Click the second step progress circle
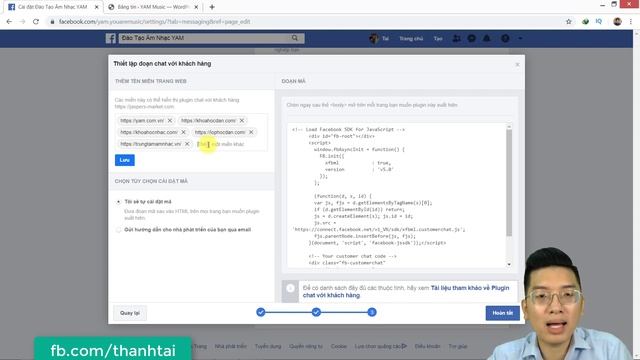The height and width of the screenshot is (360, 640). (x=316, y=312)
